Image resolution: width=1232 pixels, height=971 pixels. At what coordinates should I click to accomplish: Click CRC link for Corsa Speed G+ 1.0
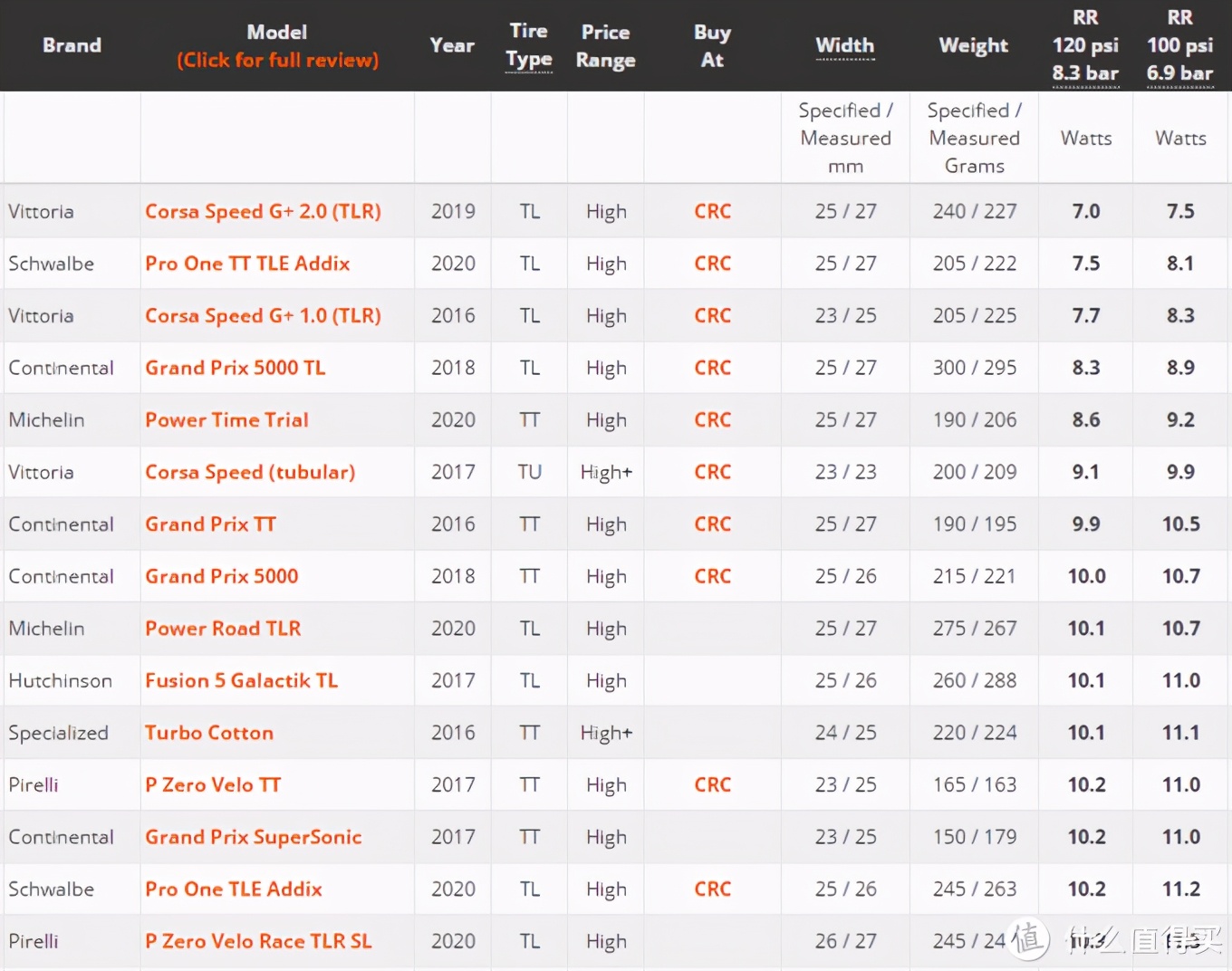click(x=713, y=315)
